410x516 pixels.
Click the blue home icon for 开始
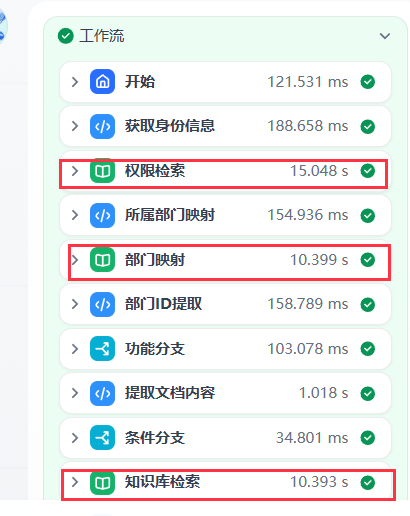click(102, 82)
